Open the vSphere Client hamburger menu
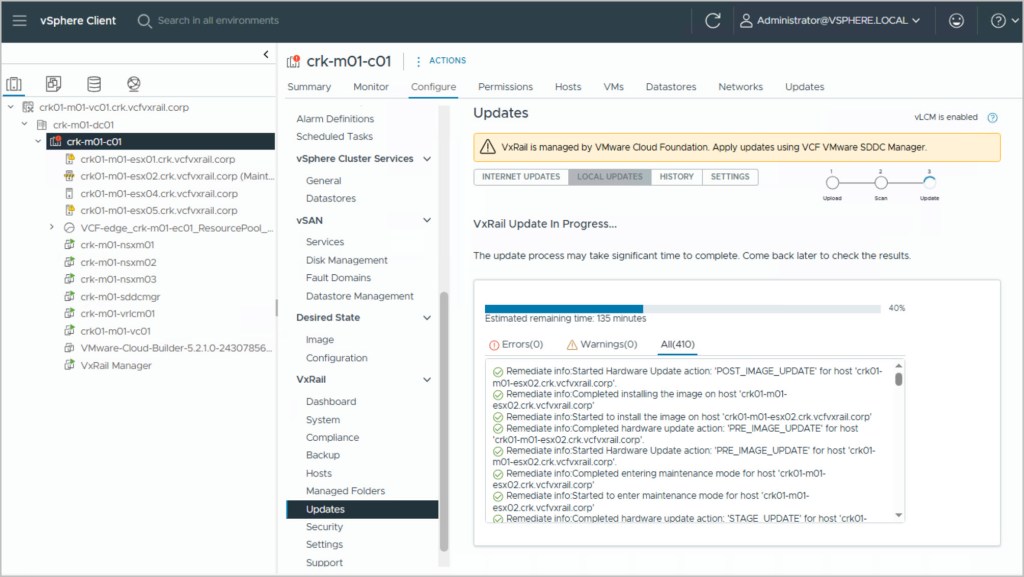Viewport: 1024px width, 577px height. 19,20
